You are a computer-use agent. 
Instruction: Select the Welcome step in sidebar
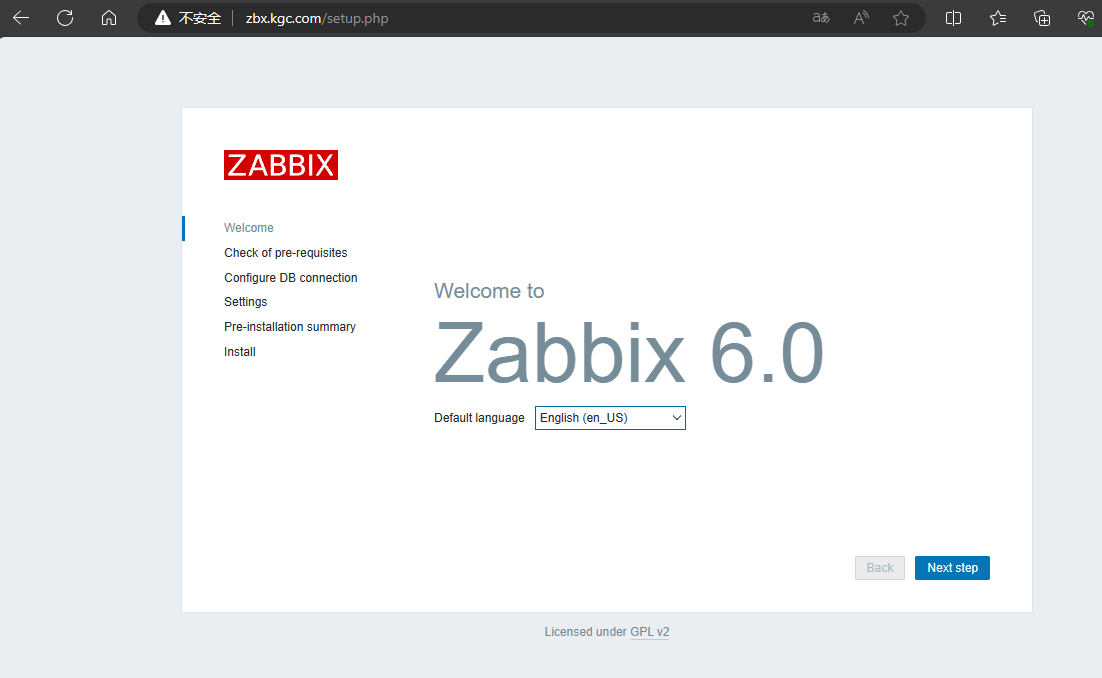[x=249, y=228]
